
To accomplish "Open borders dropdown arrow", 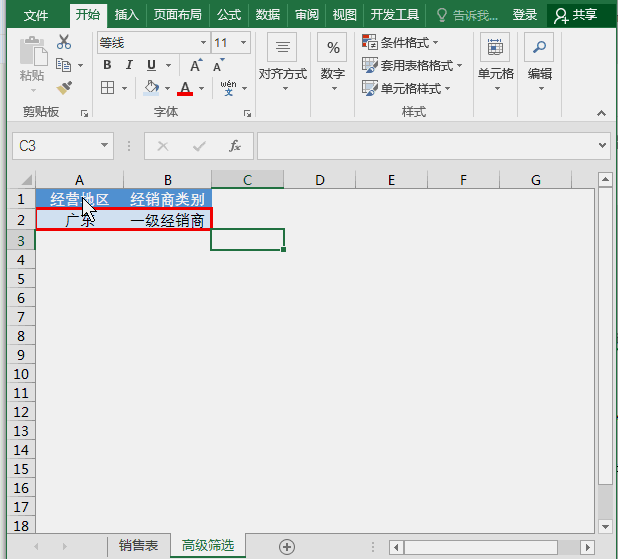I will point(124,88).
